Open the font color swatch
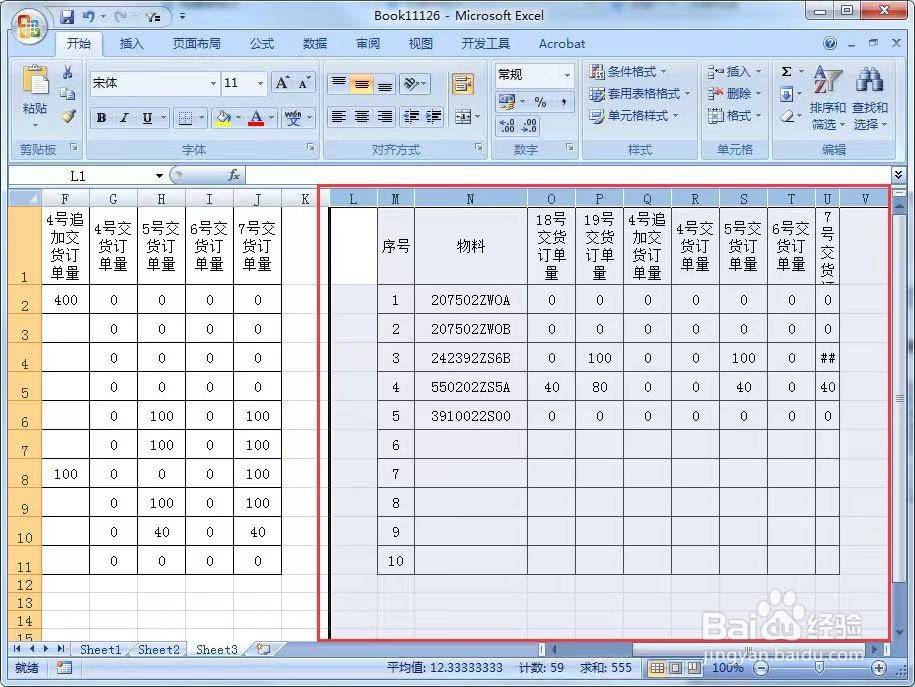 pos(255,117)
